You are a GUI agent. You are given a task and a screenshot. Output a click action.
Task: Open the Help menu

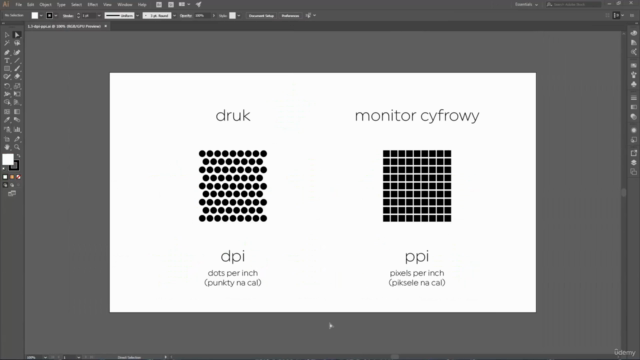click(142, 4)
